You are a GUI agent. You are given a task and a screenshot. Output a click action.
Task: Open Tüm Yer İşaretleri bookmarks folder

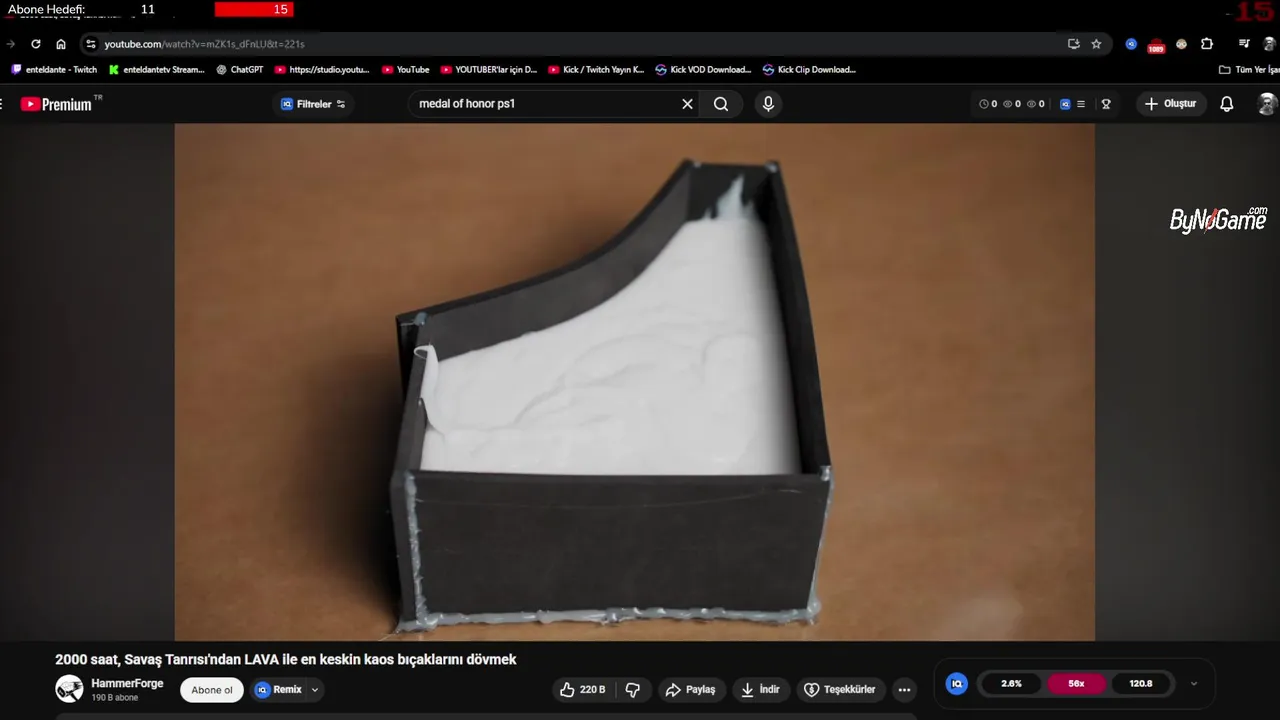click(1249, 70)
